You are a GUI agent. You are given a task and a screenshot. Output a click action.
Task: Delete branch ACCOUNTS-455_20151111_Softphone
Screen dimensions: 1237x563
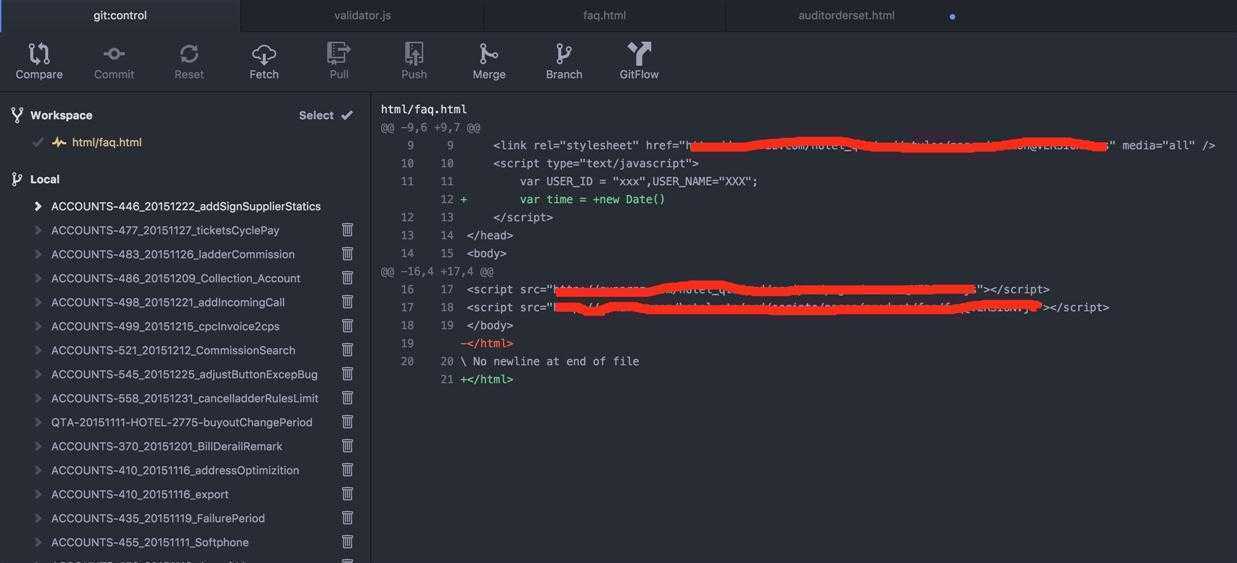347,542
